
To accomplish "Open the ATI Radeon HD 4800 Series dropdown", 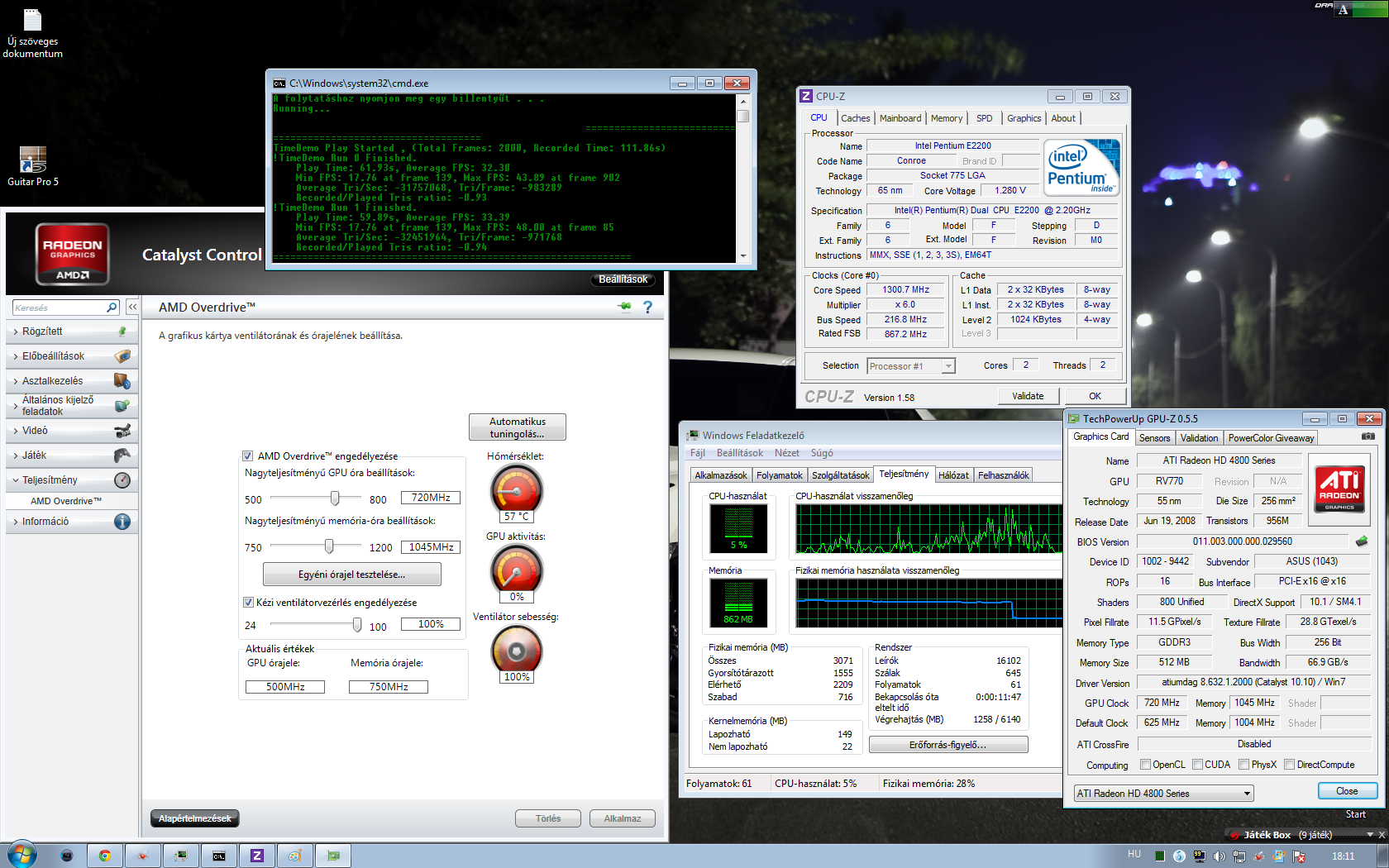I will (1163, 794).
